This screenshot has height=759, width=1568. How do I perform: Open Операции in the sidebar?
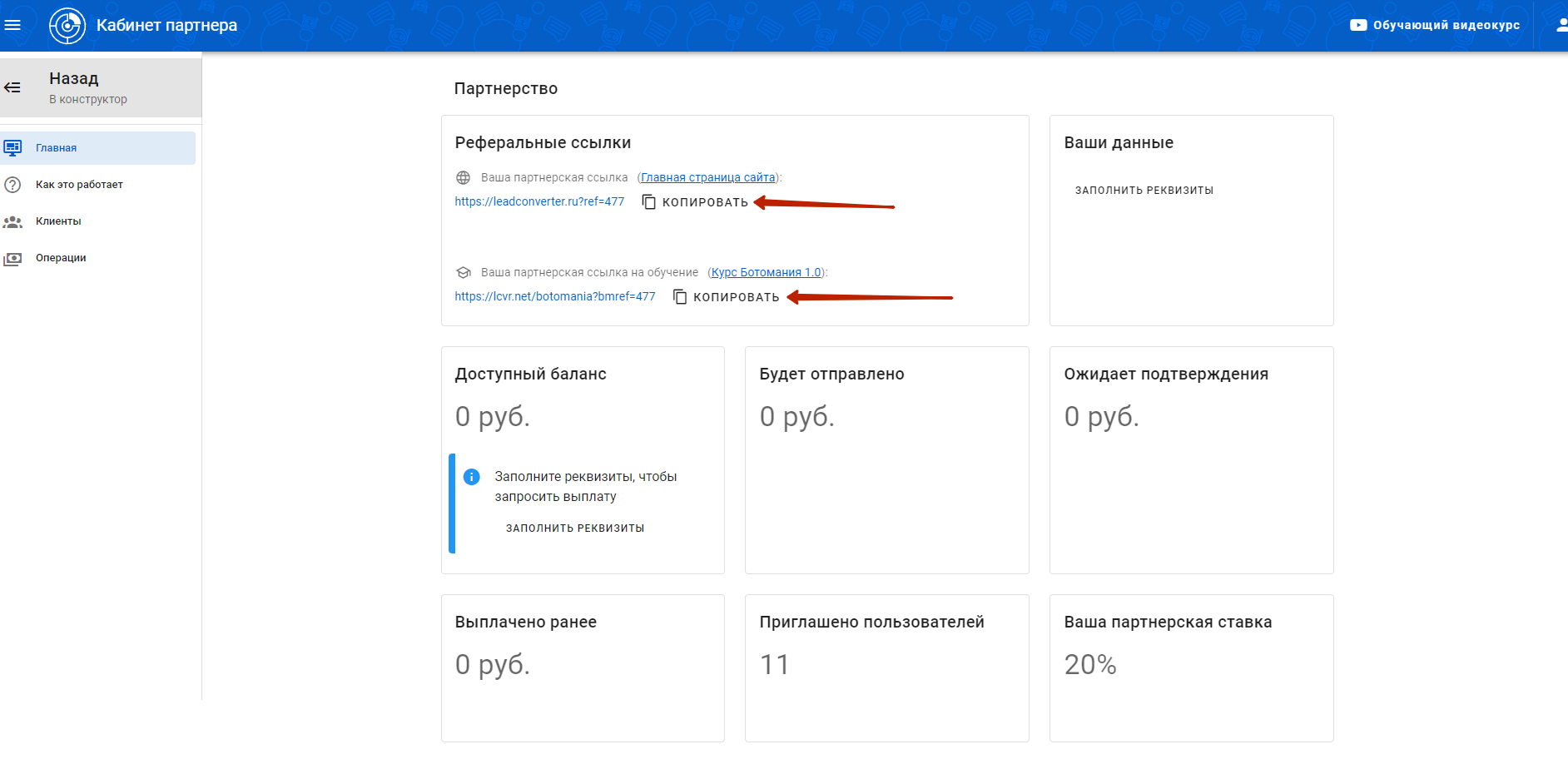(x=61, y=258)
